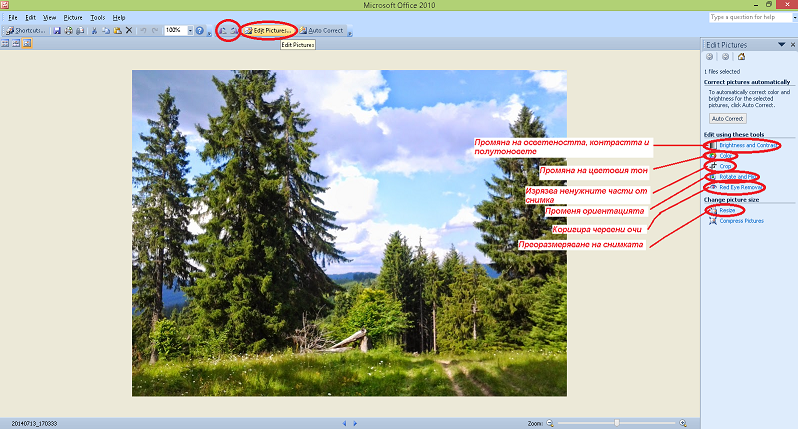Open the Picture menu

[73, 18]
